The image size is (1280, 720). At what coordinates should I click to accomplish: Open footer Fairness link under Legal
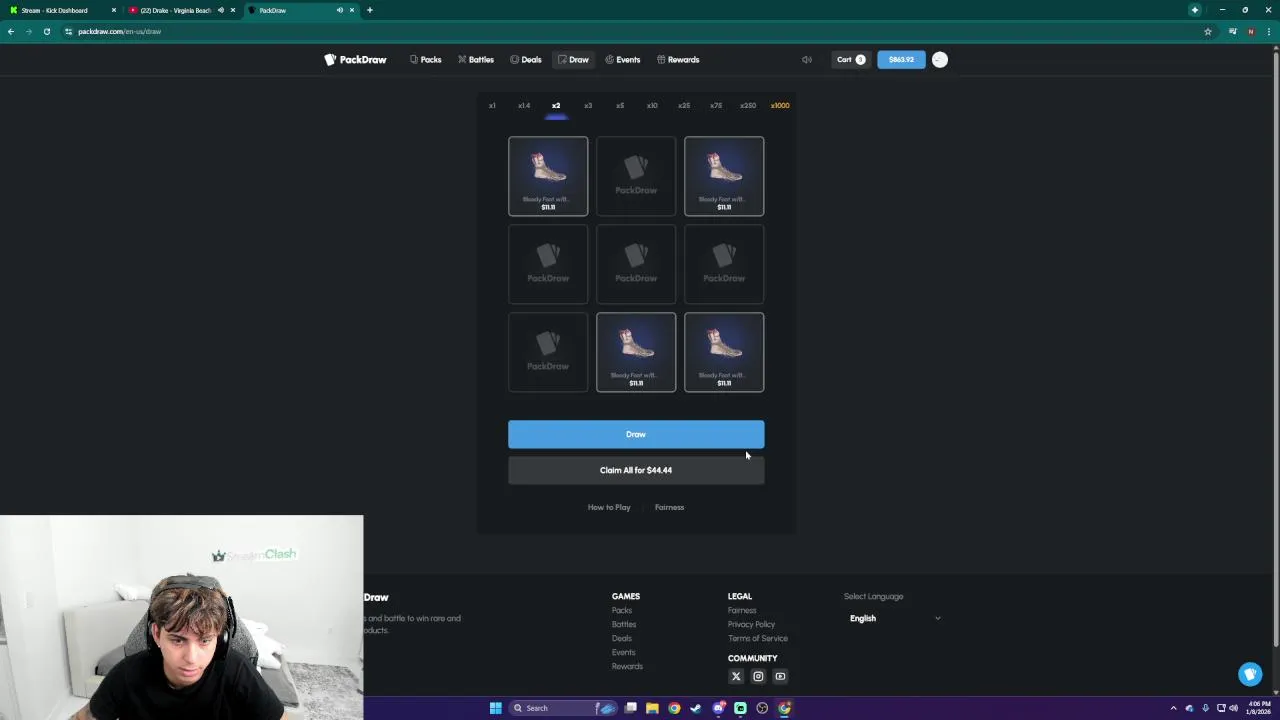742,610
